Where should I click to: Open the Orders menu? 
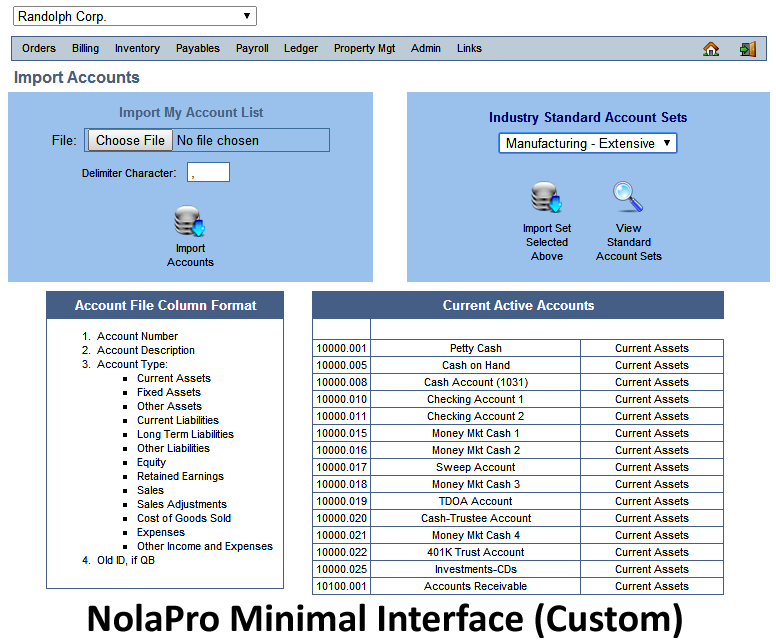(39, 48)
